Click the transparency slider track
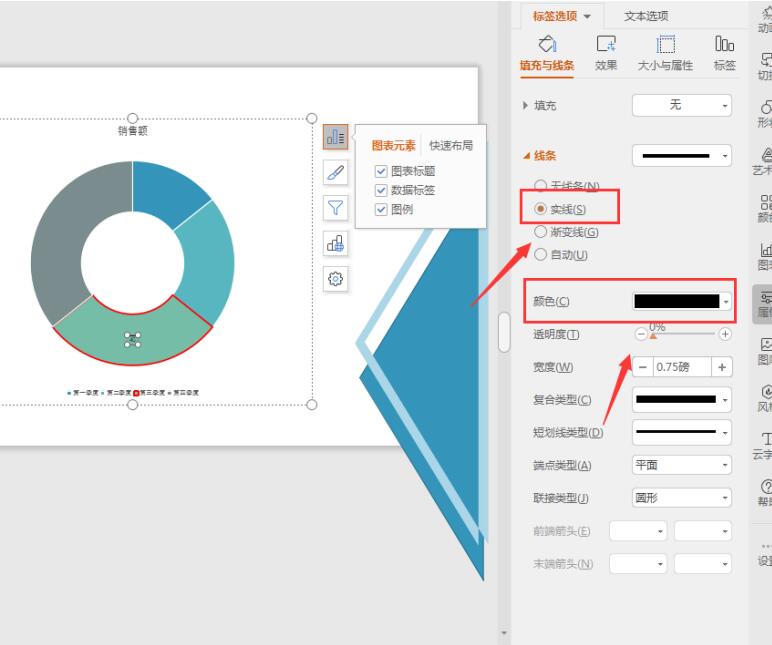Image resolution: width=772 pixels, height=645 pixels. [682, 334]
